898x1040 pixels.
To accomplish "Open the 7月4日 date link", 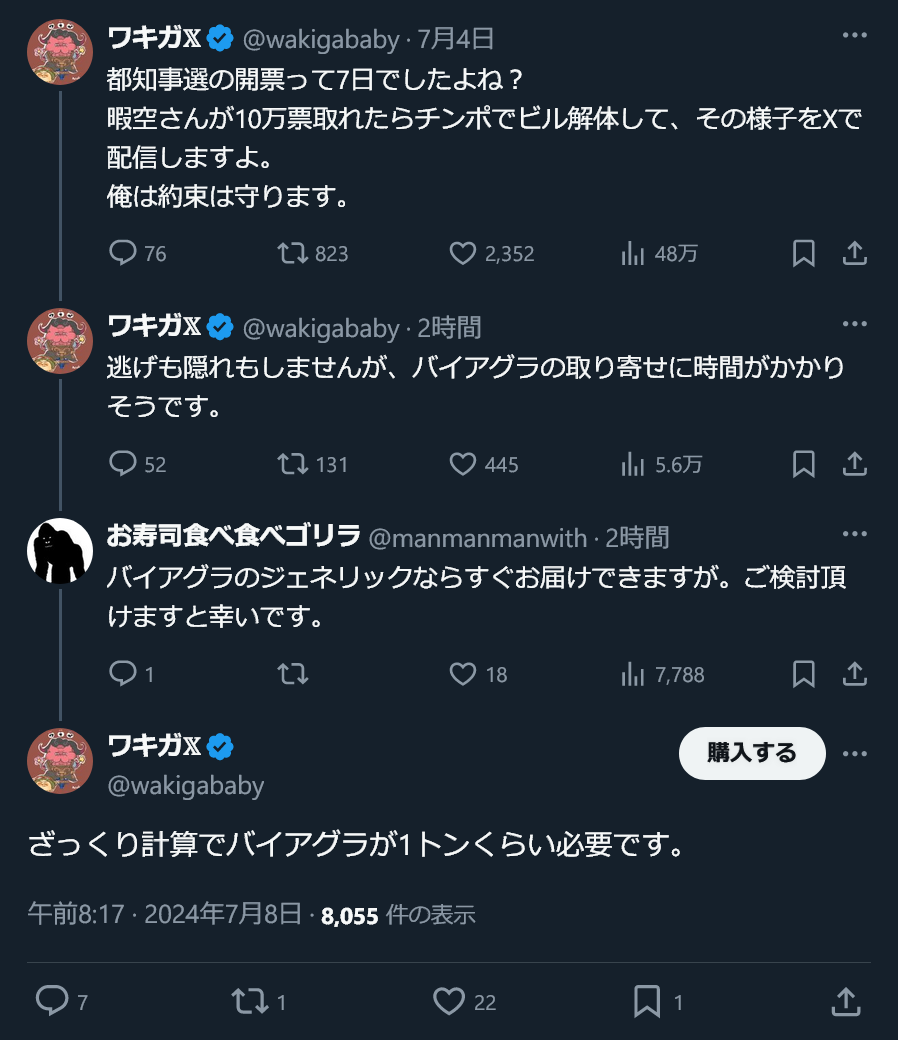I will pos(455,39).
